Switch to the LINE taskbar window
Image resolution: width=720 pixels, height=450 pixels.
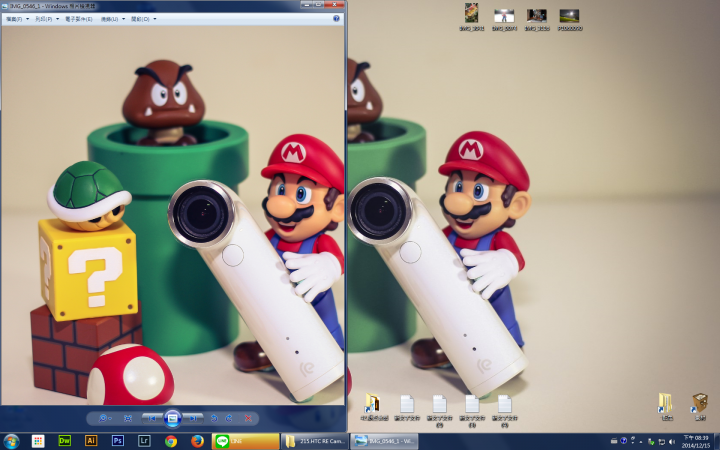point(245,441)
